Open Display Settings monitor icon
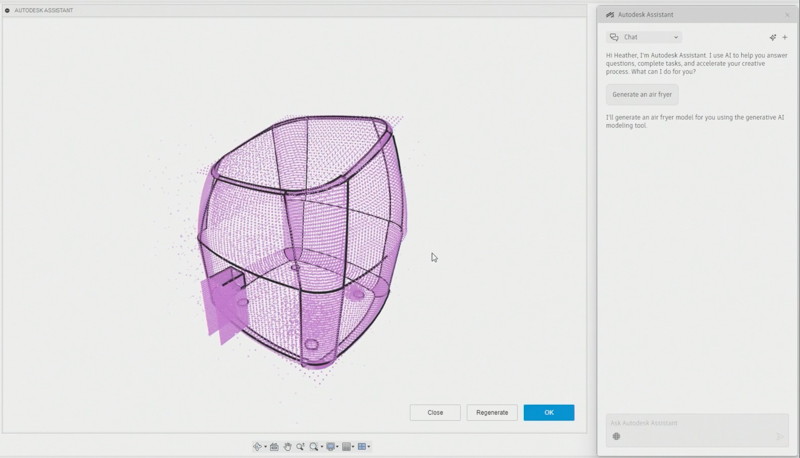This screenshot has height=458, width=800. pos(330,447)
